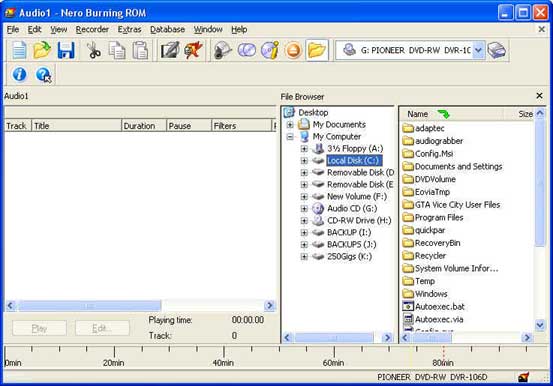Image resolution: width=553 pixels, height=386 pixels.
Task: Expand the Local Disk (C:) node
Action: click(304, 161)
